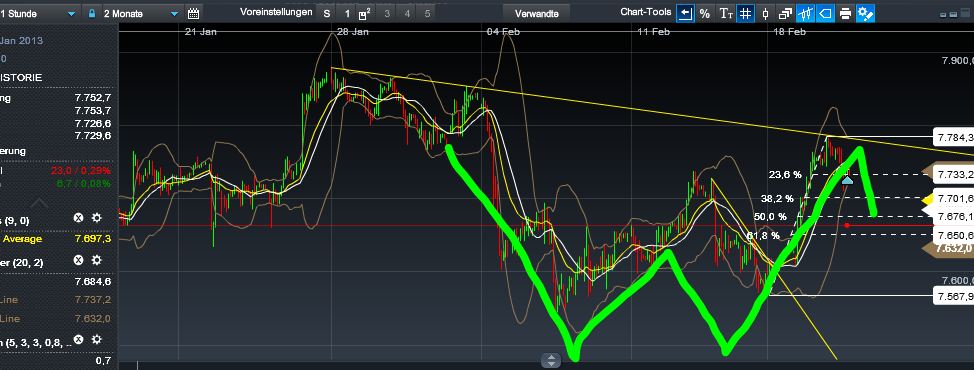Click the 18 Feb date label
This screenshot has width=974, height=370.
(x=789, y=32)
